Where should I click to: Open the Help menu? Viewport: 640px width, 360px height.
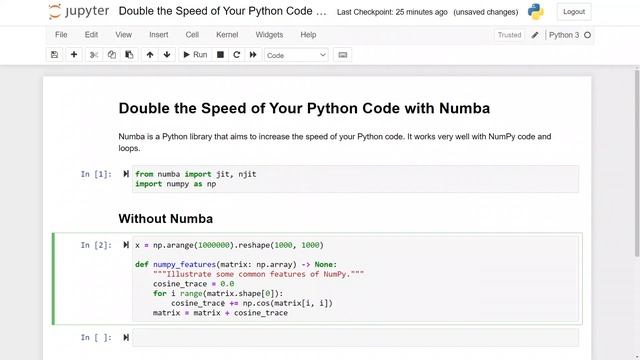[x=308, y=35]
